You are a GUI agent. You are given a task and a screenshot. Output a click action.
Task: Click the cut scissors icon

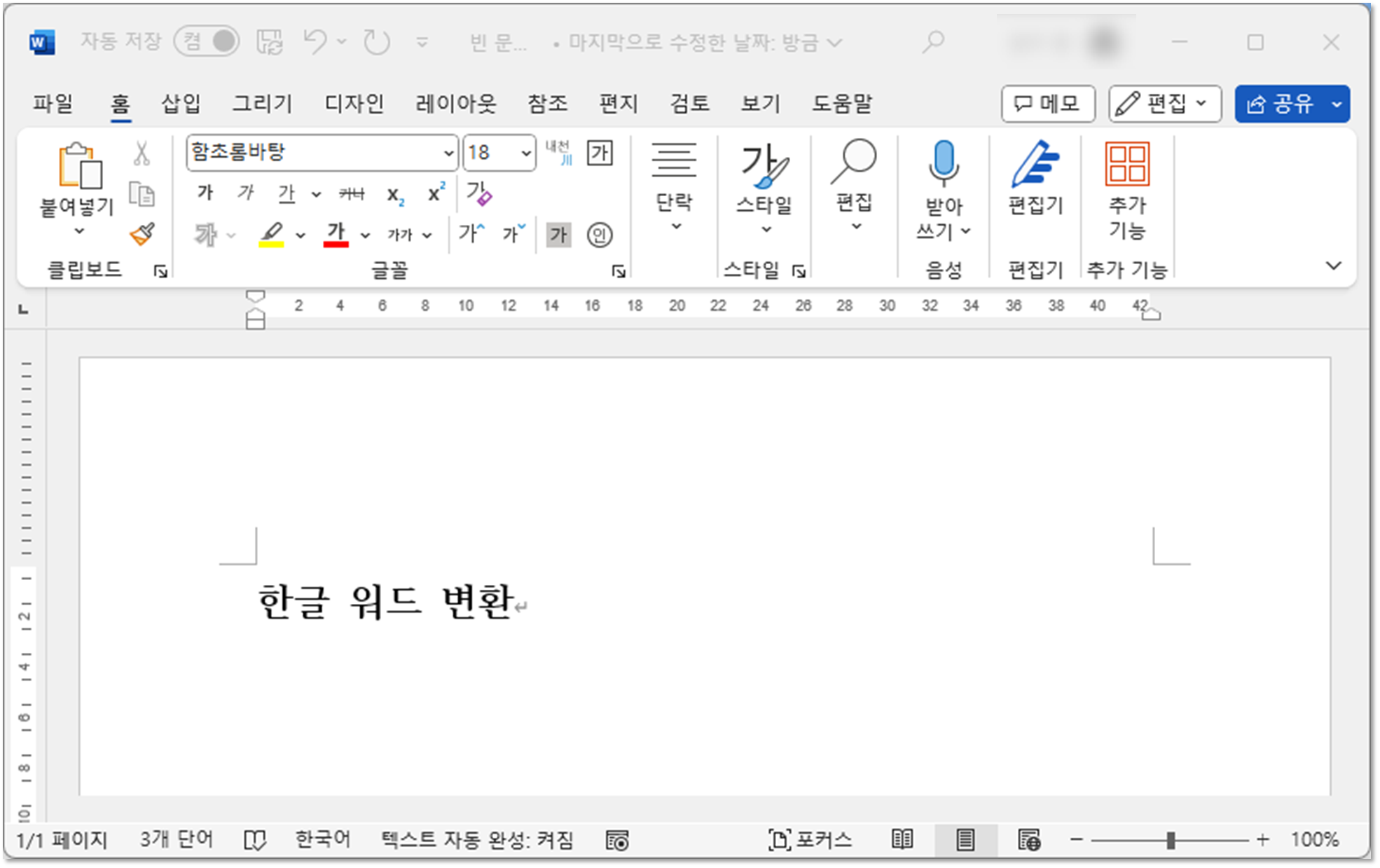click(142, 153)
